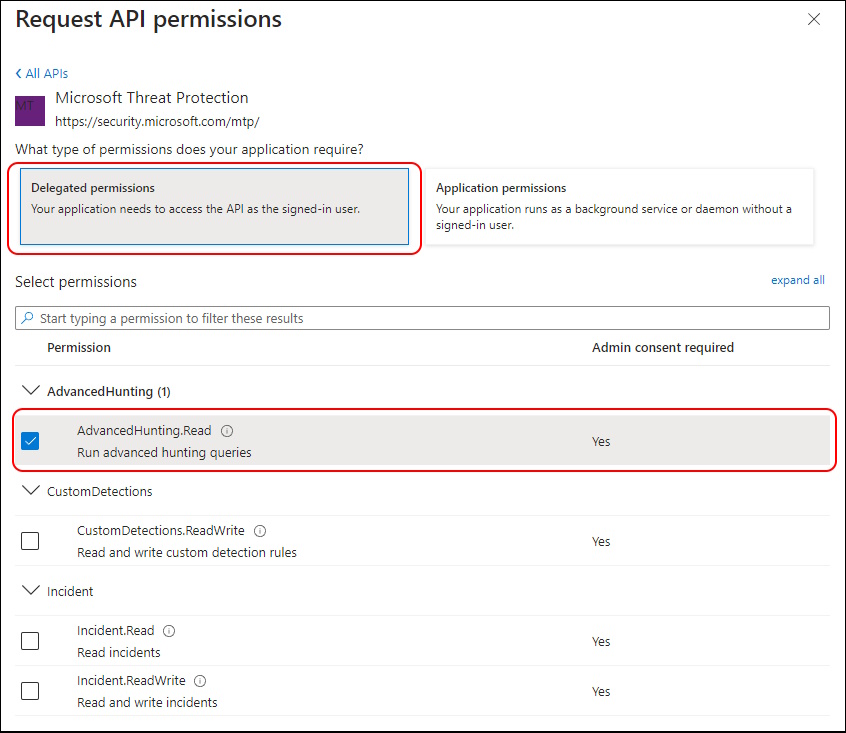The width and height of the screenshot is (846, 733).
Task: Click the info icon beside Incident.ReadWrite
Action: [x=200, y=681]
